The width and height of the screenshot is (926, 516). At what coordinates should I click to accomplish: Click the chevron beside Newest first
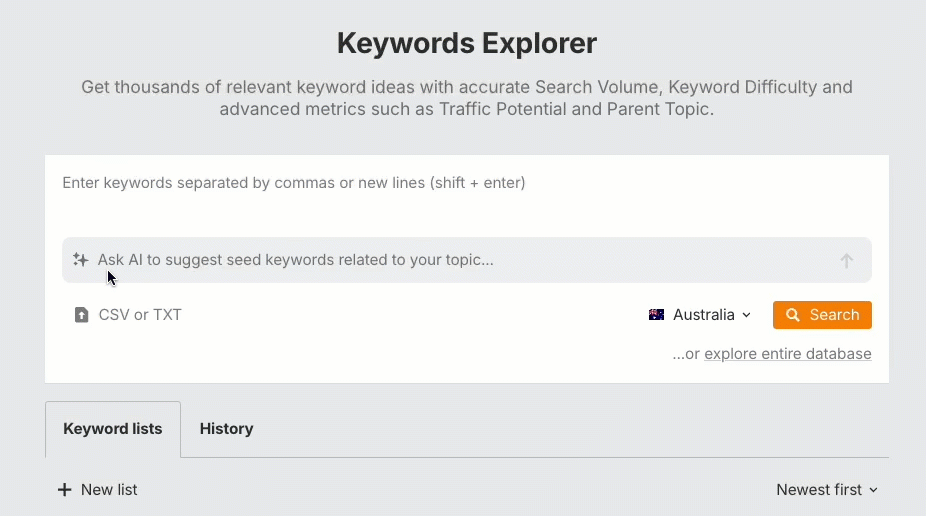873,490
